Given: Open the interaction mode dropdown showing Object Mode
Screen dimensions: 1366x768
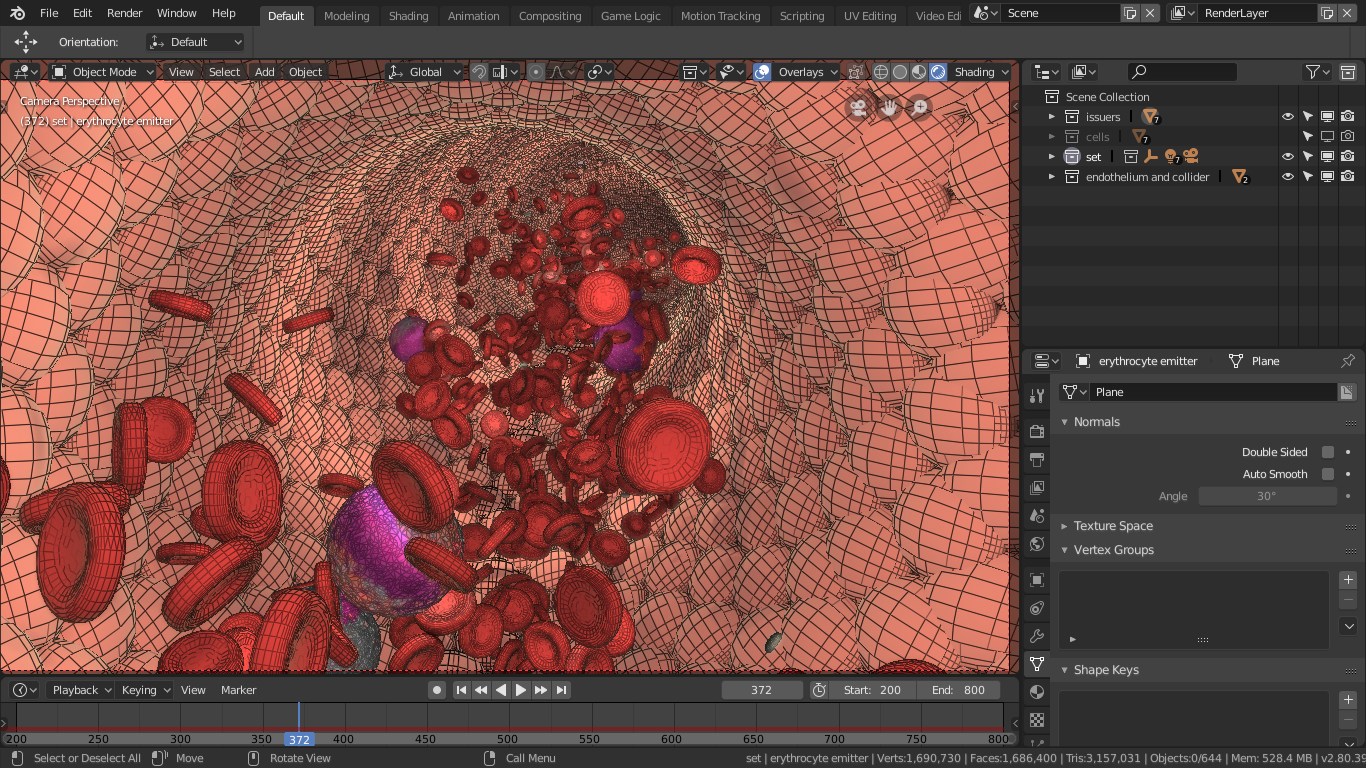Looking at the screenshot, I should (x=101, y=72).
